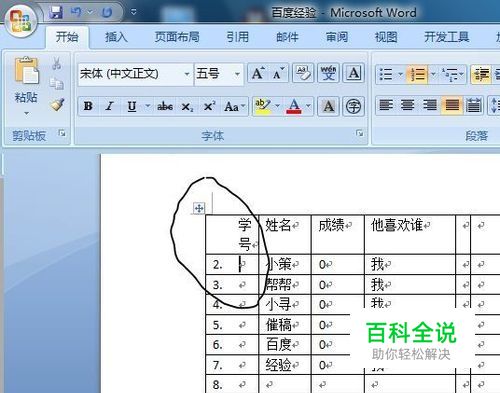Click the Enclose Characters 字 icon
The width and height of the screenshot is (500, 393).
353,106
